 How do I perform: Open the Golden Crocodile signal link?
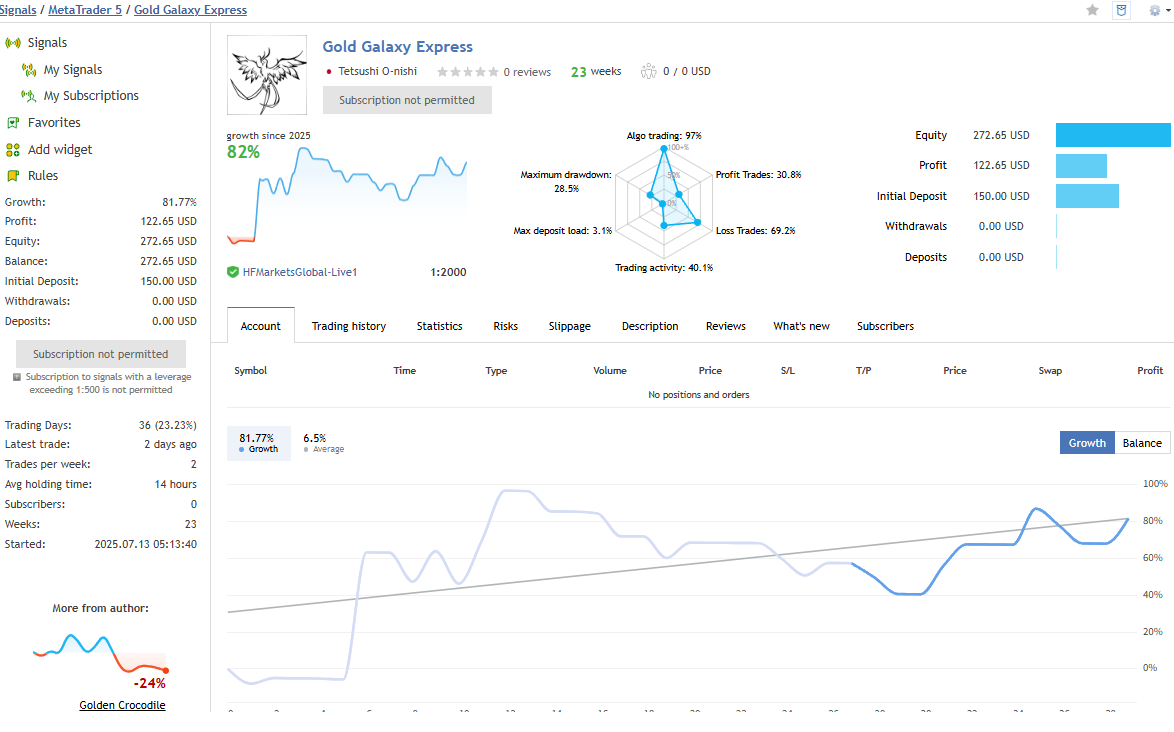(x=122, y=705)
